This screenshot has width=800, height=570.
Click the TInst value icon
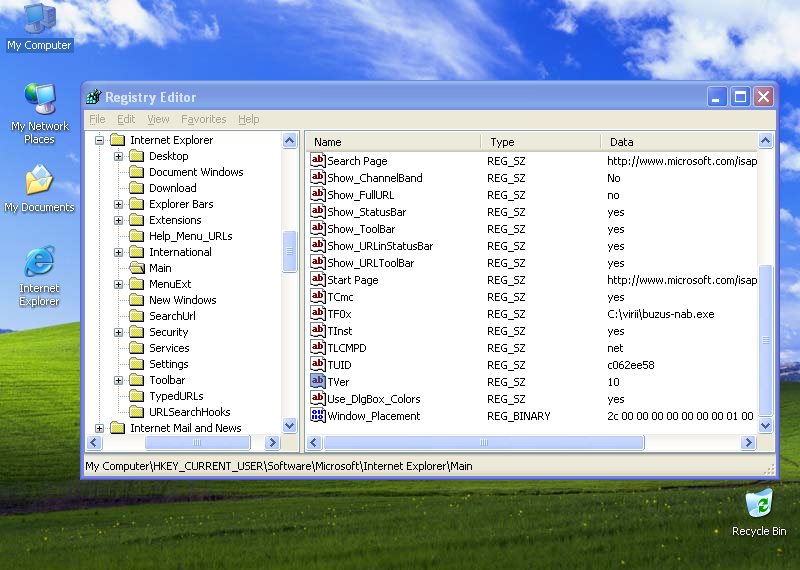(318, 330)
